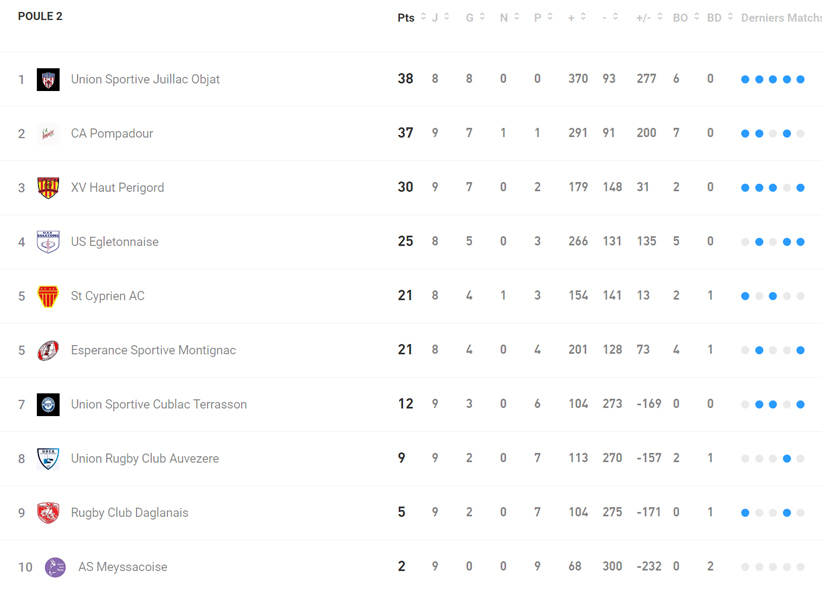Viewport: 822px width, 595px height.
Task: Open the Union Sportive Cublac Terrasson link
Action: 158,405
